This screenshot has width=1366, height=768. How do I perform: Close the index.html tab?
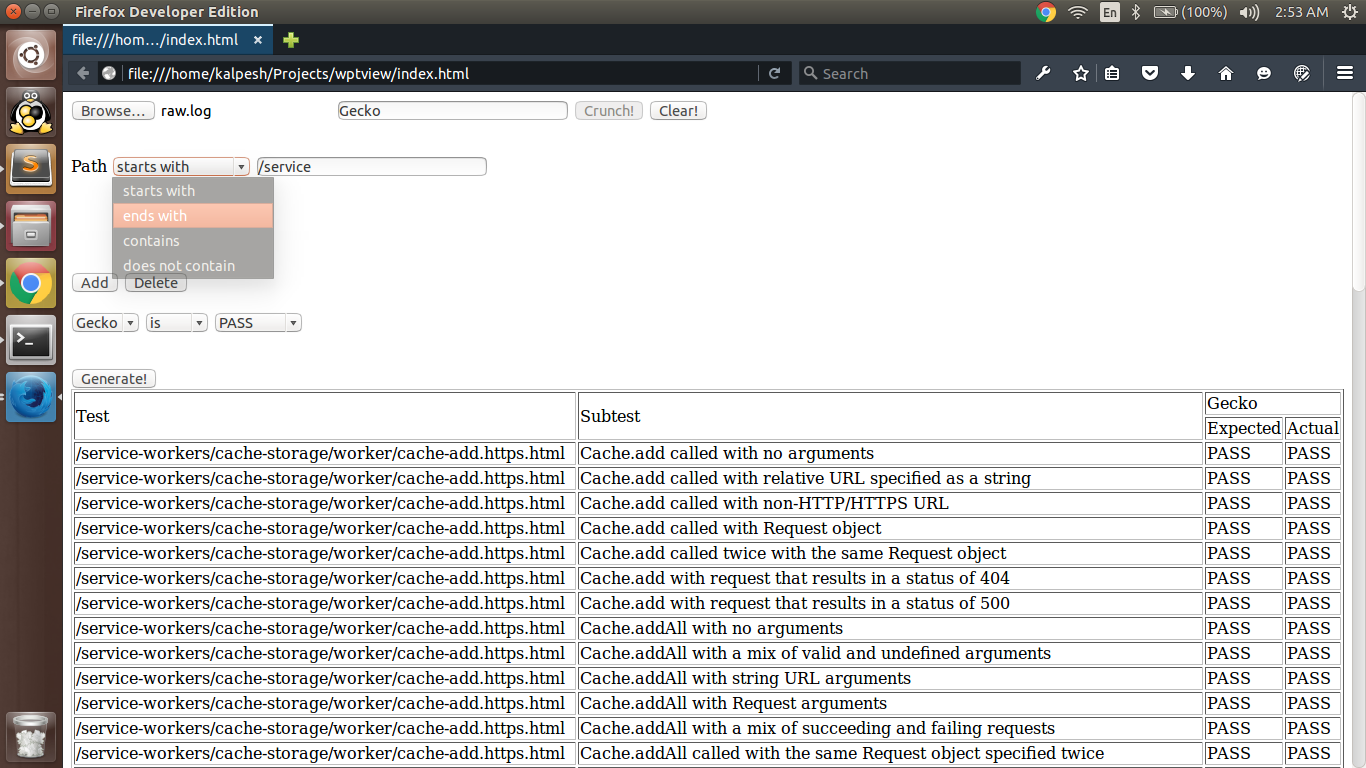tap(257, 40)
